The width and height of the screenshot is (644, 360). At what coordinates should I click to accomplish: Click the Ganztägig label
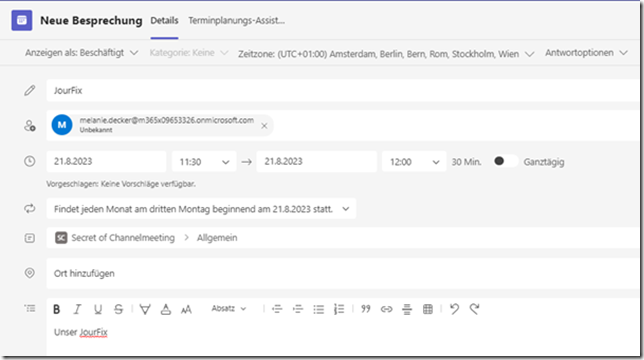tap(544, 162)
